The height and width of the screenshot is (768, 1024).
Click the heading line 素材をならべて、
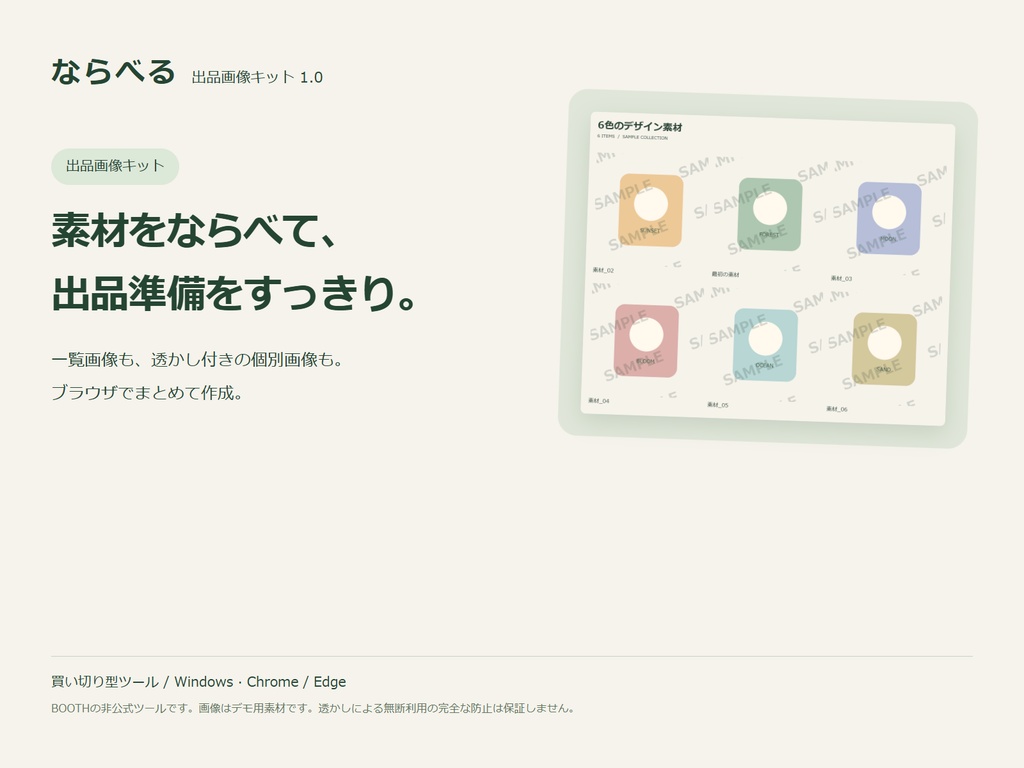[195, 230]
